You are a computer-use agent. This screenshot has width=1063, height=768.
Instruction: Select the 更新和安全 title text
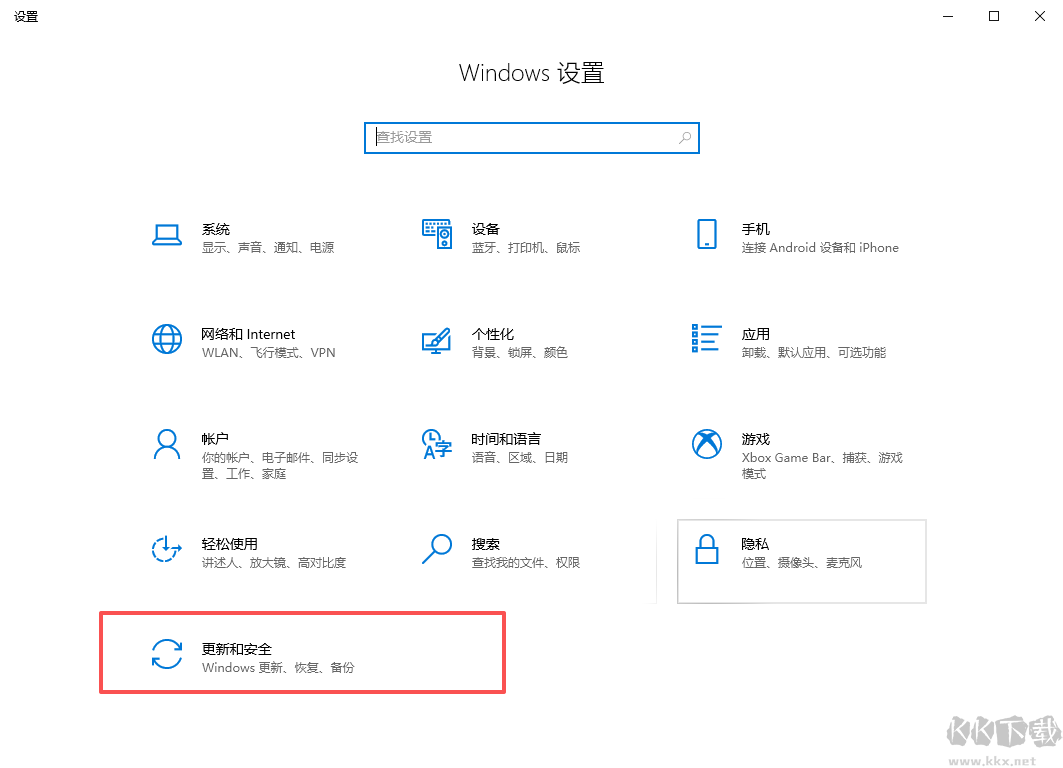pos(237,649)
